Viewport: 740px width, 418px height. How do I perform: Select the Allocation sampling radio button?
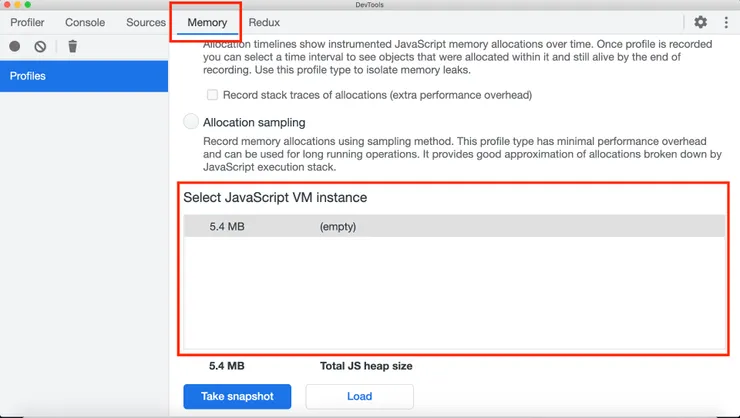click(191, 122)
